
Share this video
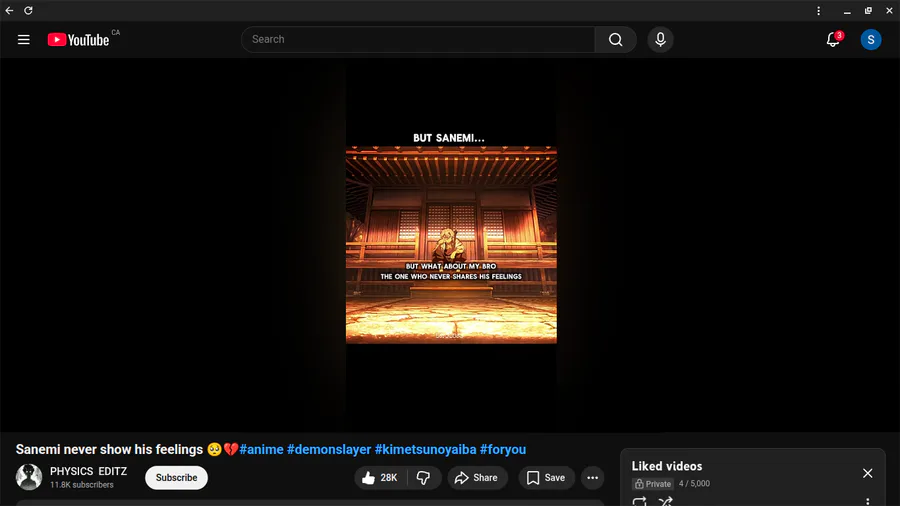coord(476,477)
